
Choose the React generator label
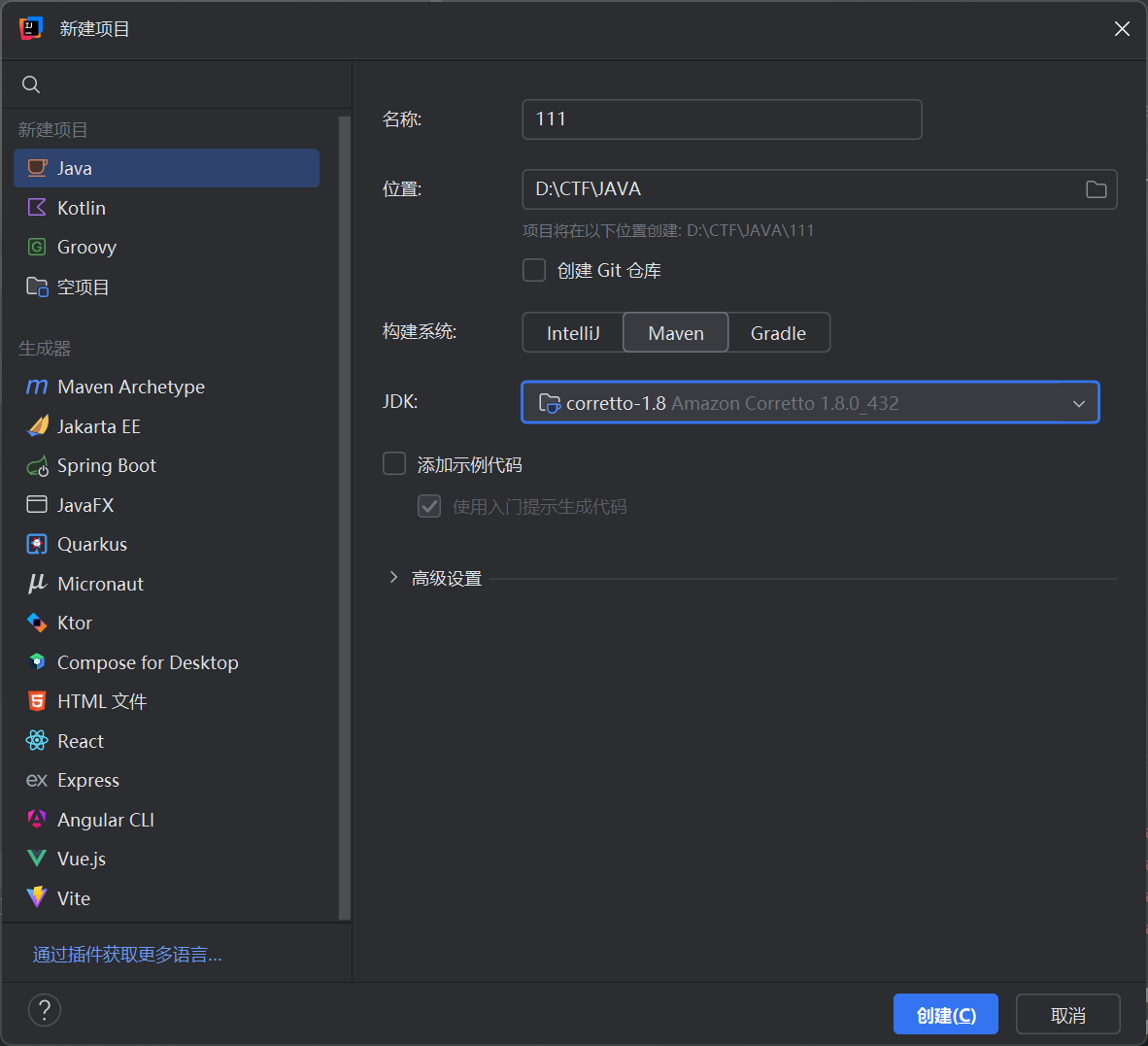click(x=81, y=741)
